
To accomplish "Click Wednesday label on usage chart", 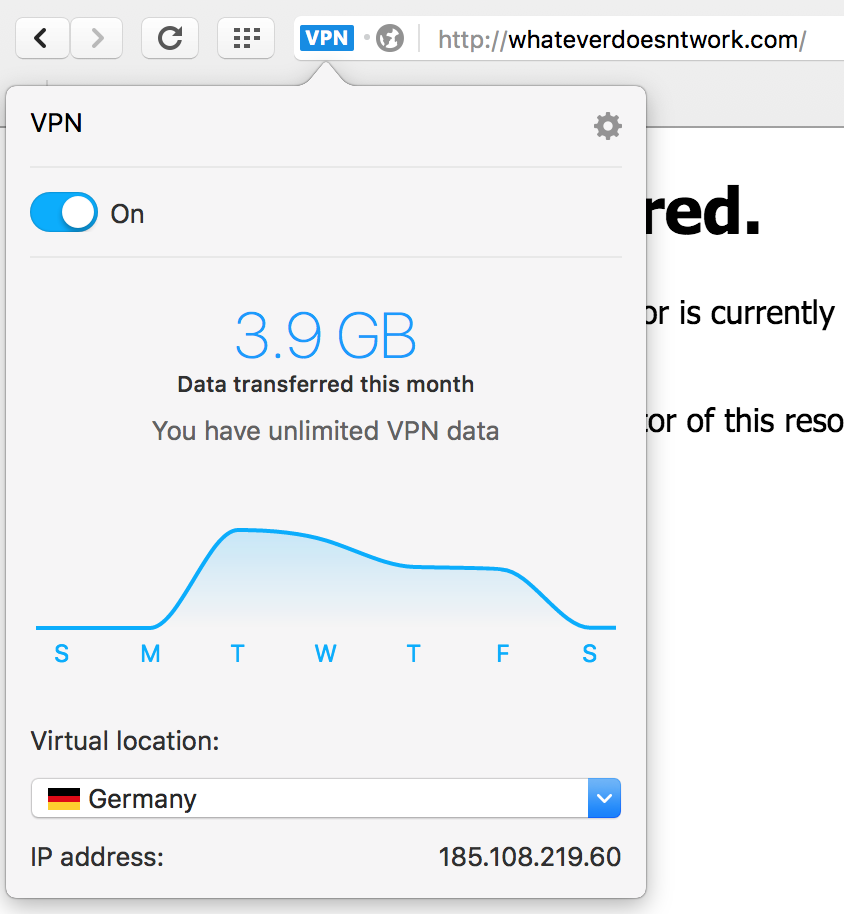I will (x=325, y=654).
